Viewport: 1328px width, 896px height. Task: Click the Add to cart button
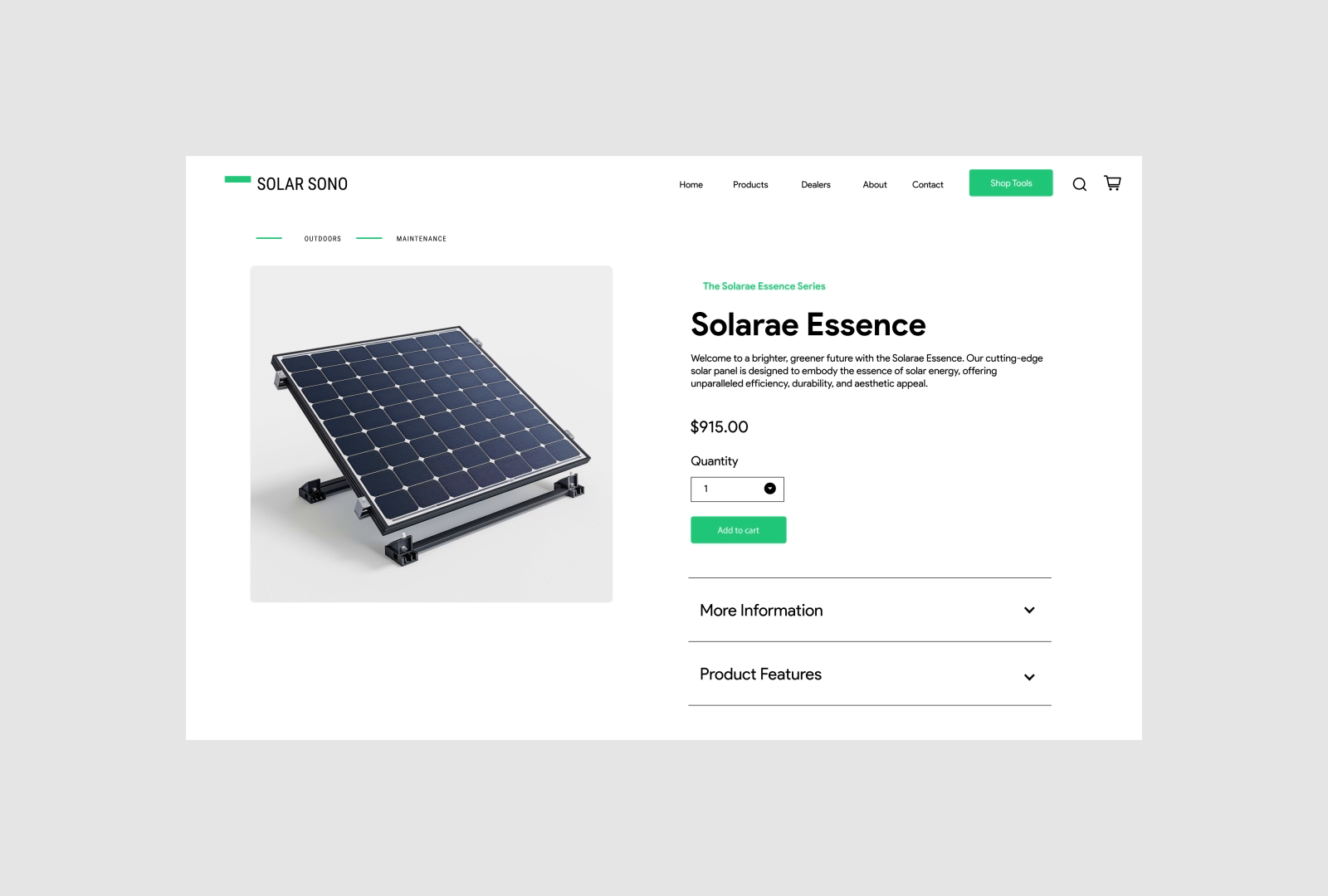pos(738,529)
